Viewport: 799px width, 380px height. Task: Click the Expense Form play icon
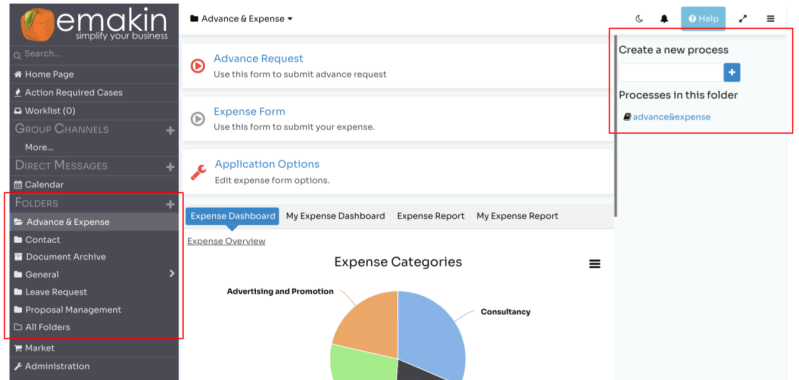[197, 119]
